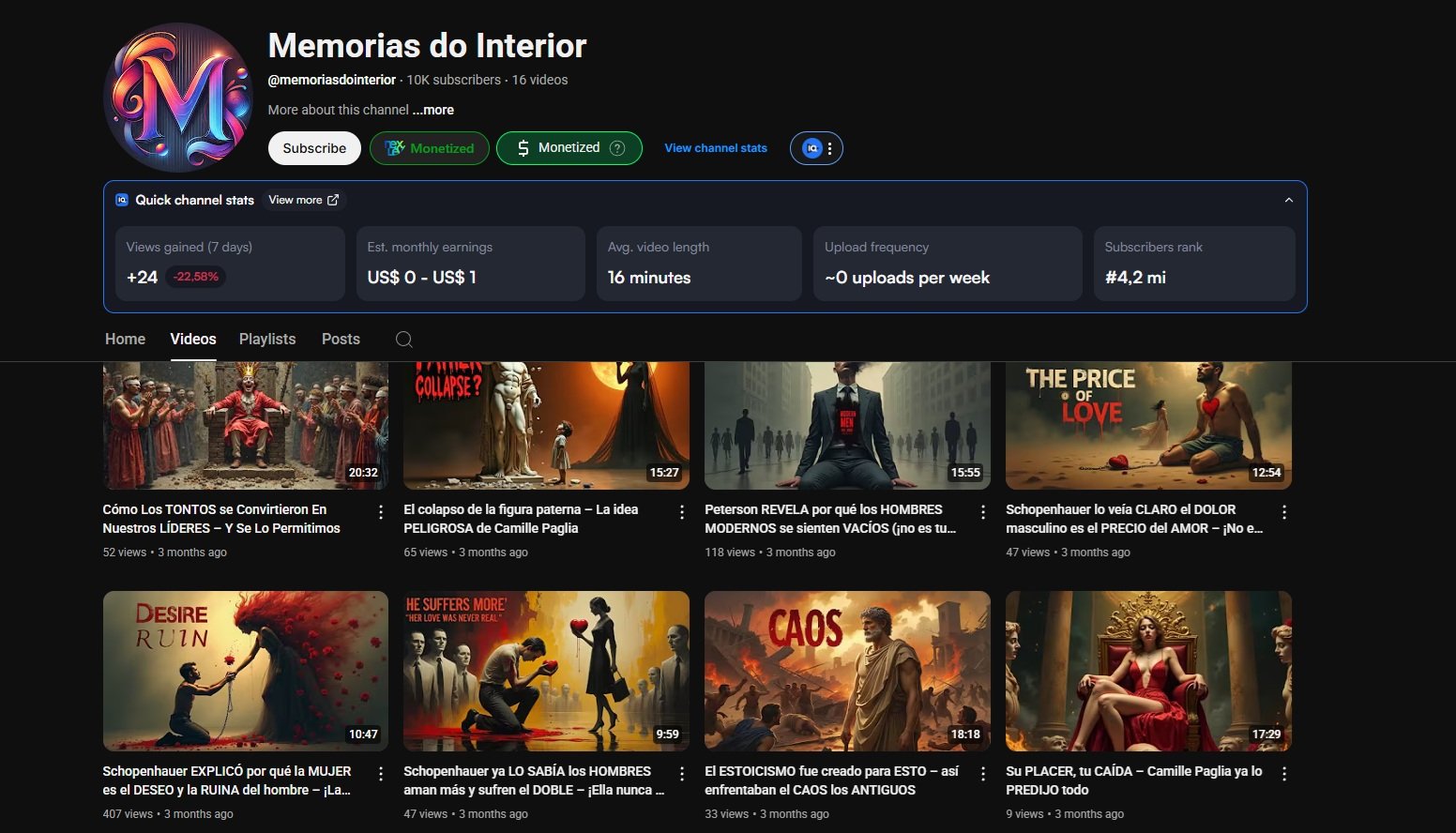The height and width of the screenshot is (833, 1456).
Task: Open Cómo Los TONTOS video title
Action: click(221, 519)
